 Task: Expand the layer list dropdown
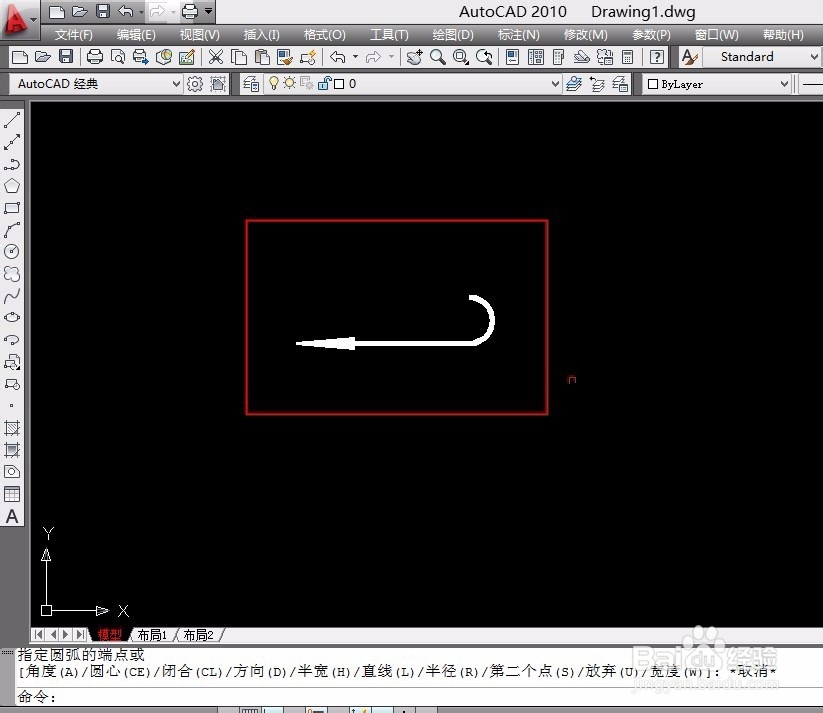[555, 84]
